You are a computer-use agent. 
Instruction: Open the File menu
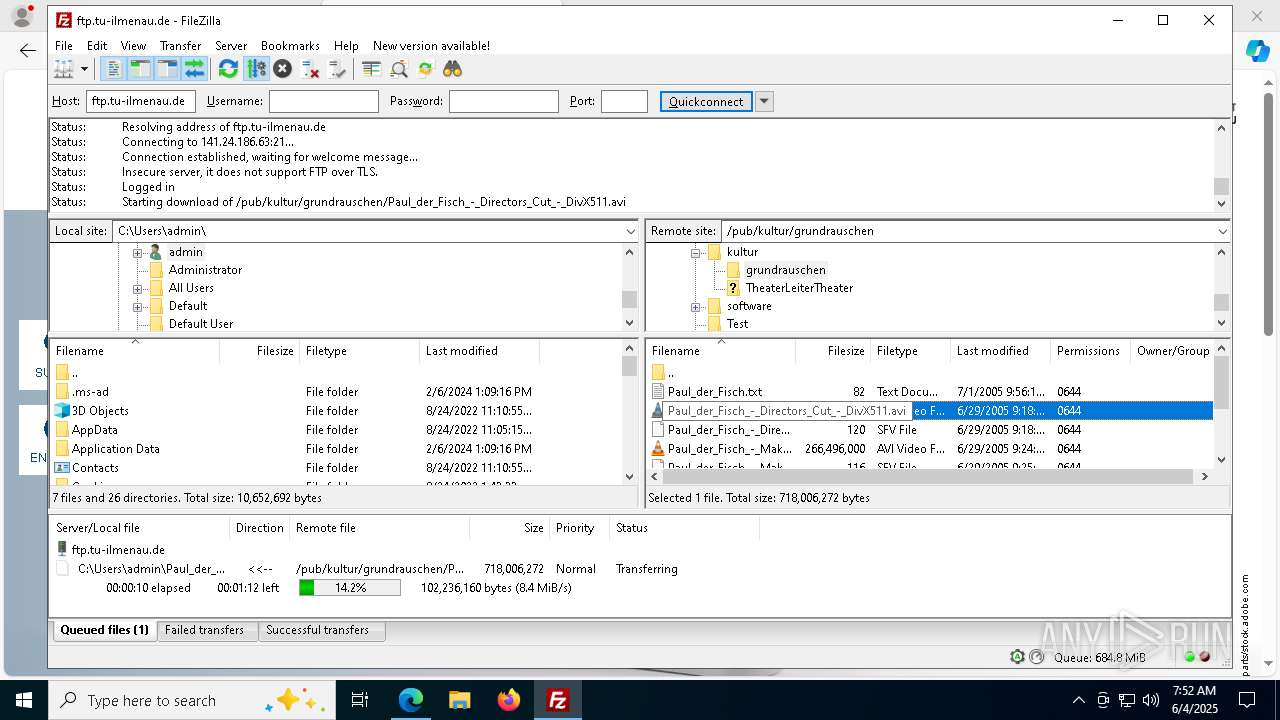pos(64,46)
